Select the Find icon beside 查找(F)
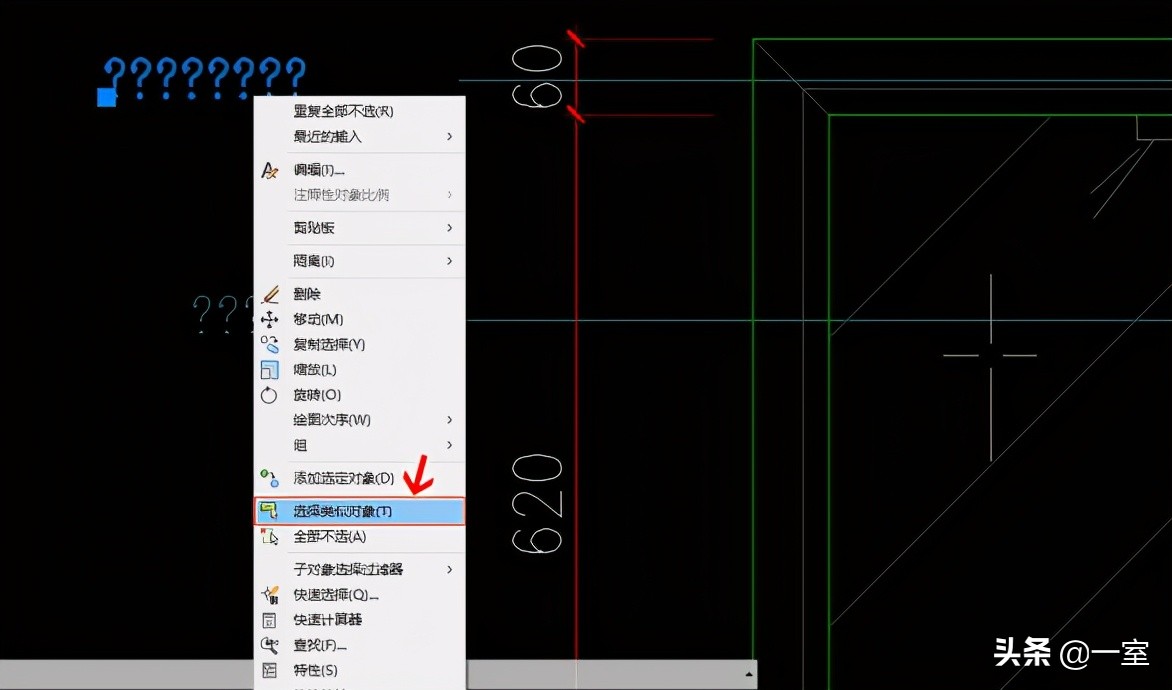1172x690 pixels. pos(268,645)
